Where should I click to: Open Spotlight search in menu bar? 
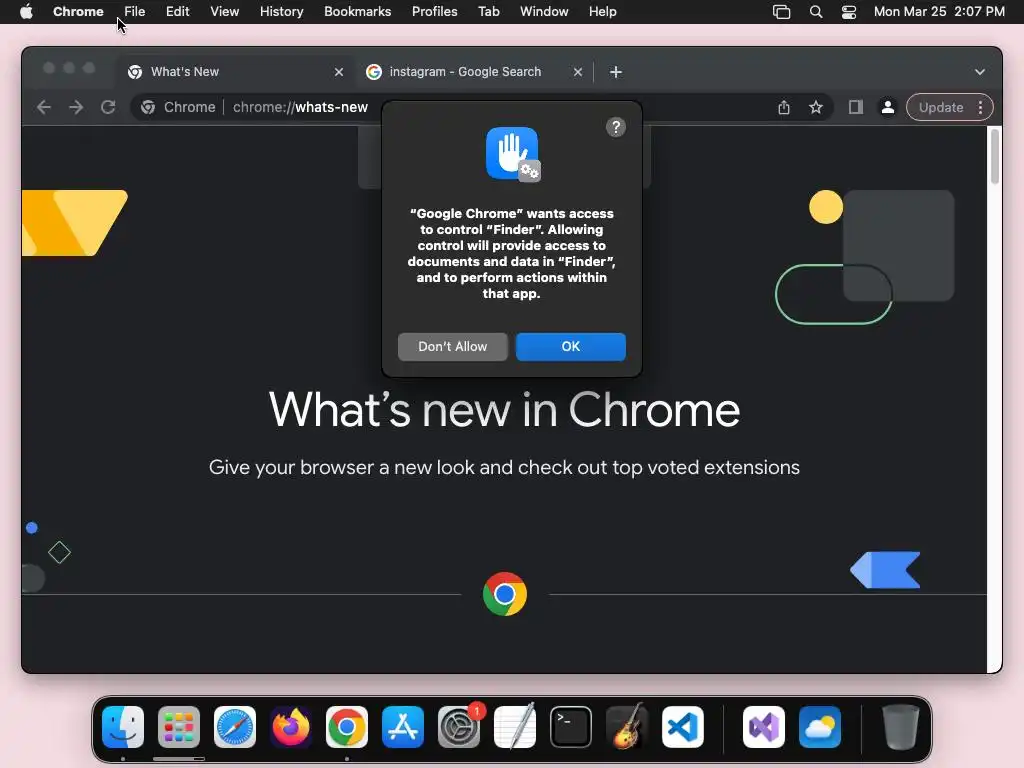[x=816, y=12]
